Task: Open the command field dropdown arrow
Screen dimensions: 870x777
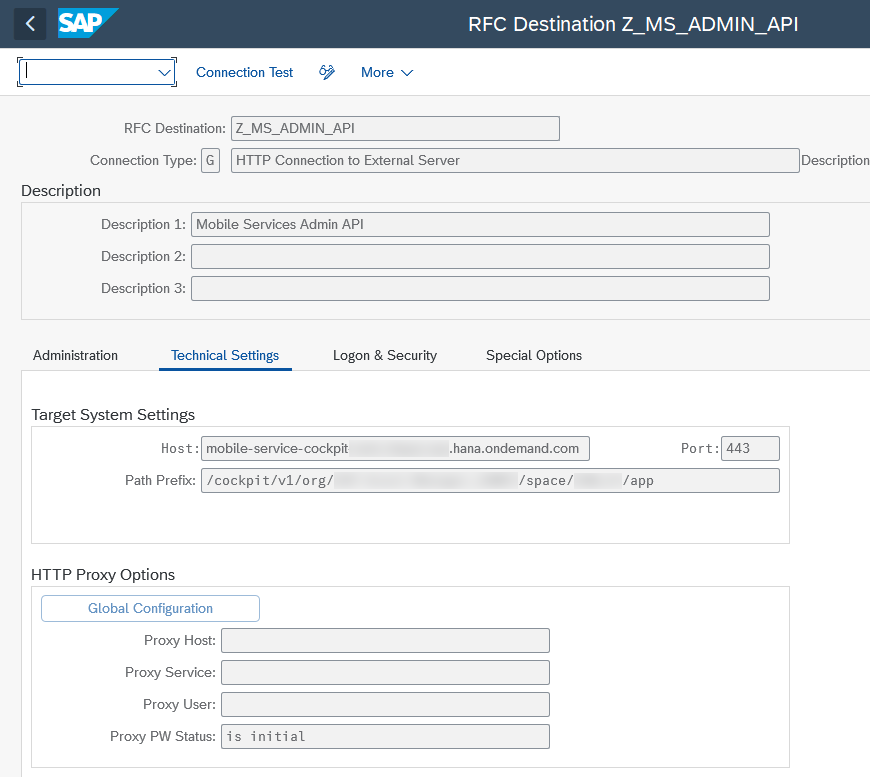Action: (x=164, y=73)
